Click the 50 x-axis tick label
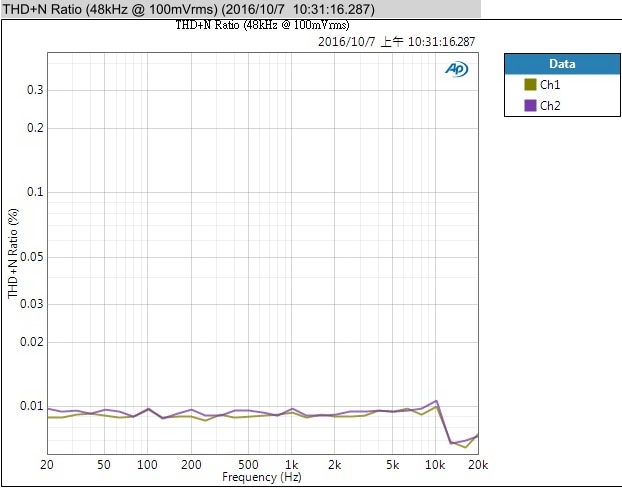Viewport: 622px width, 488px height. pyautogui.click(x=104, y=464)
